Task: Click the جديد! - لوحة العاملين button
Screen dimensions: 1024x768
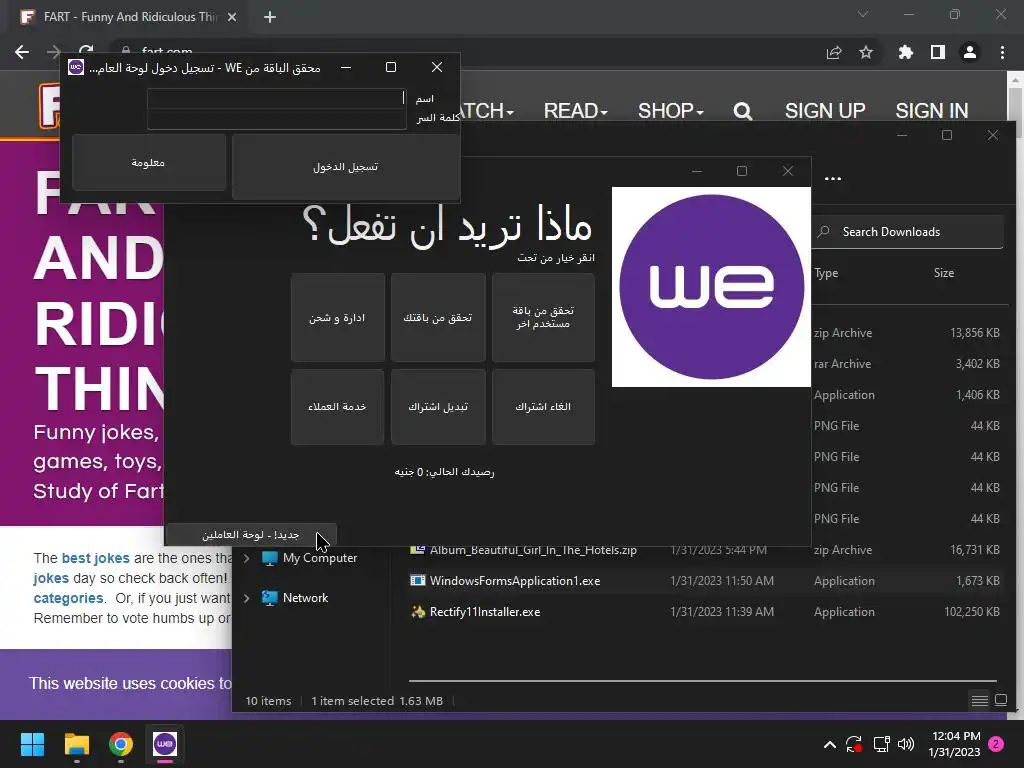Action: tap(251, 535)
